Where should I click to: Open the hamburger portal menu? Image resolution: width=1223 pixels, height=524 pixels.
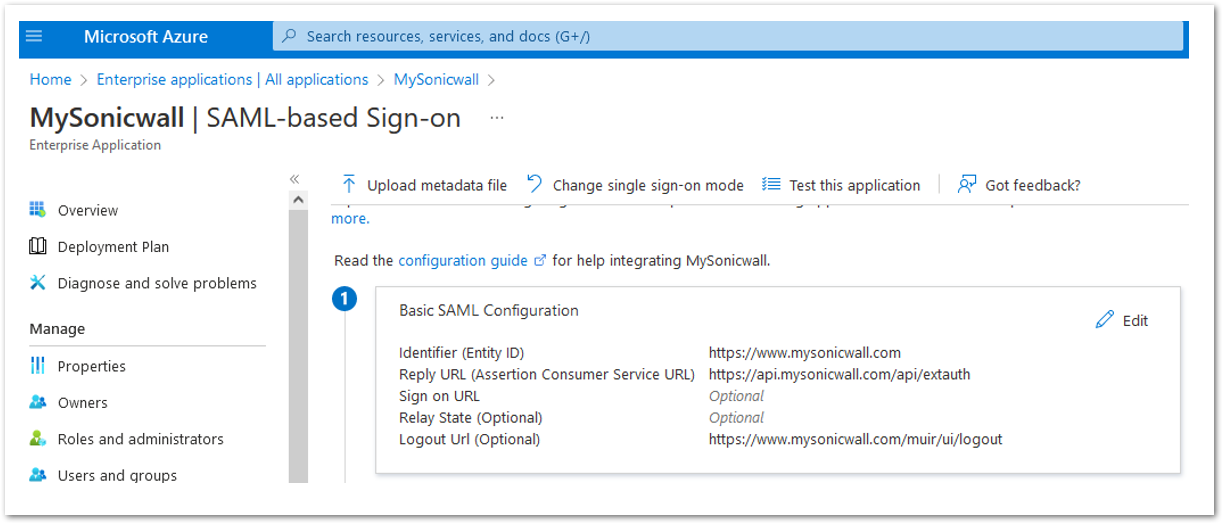[34, 36]
